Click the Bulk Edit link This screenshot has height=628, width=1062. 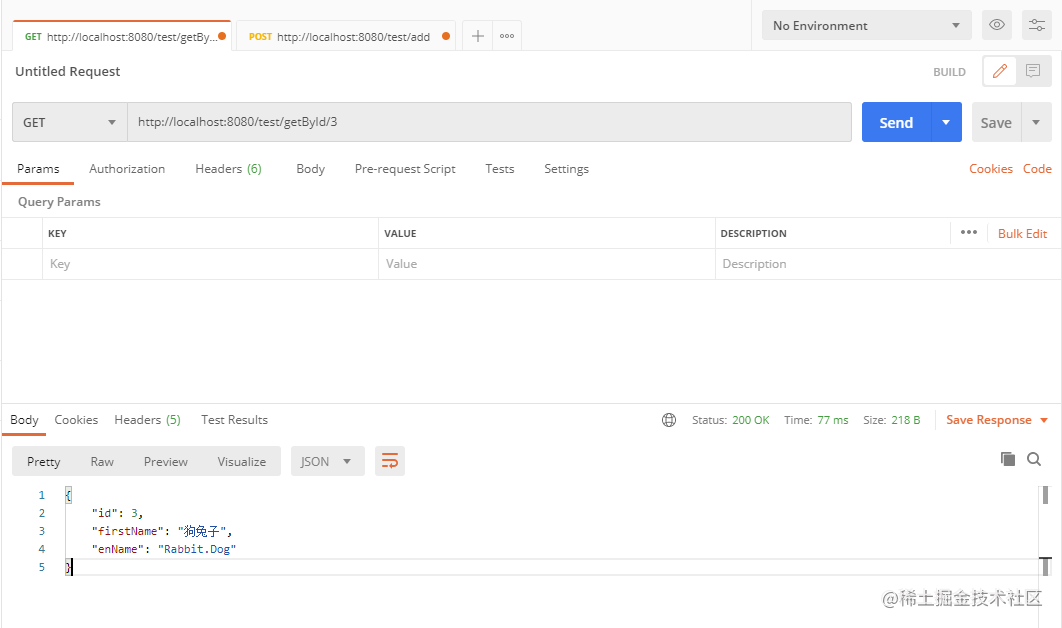(x=1022, y=234)
